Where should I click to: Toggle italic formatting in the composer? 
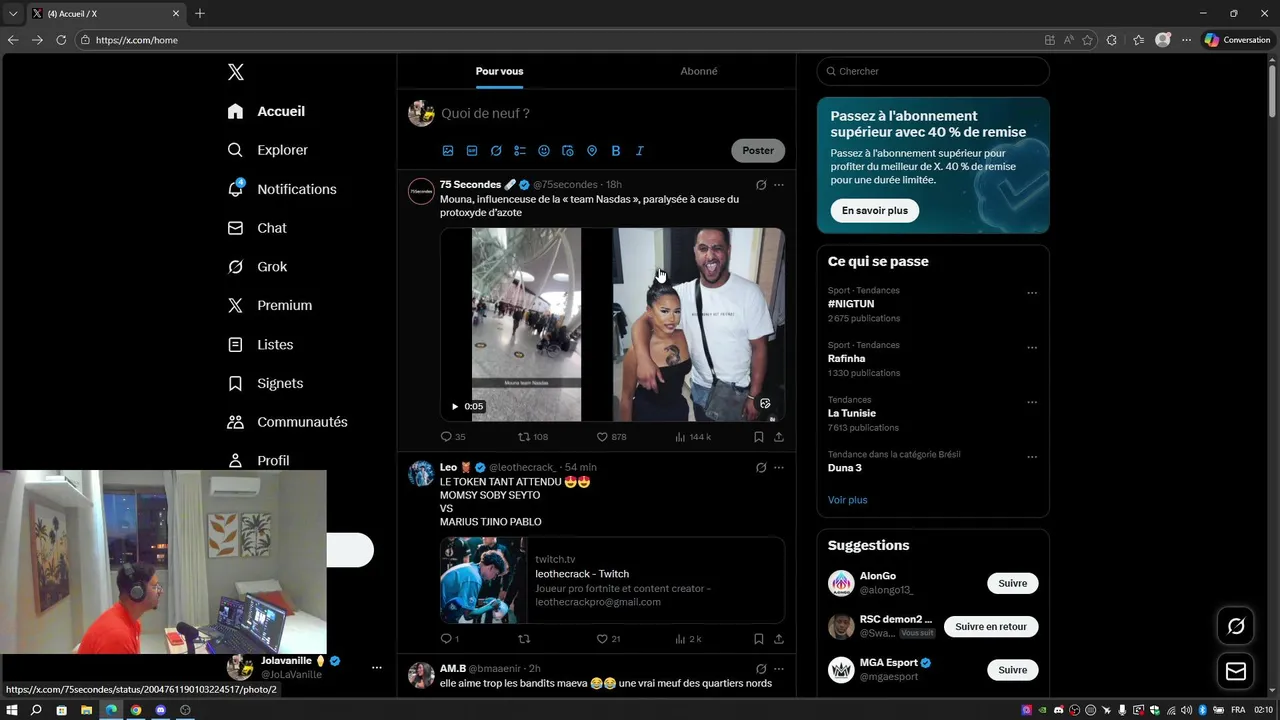click(640, 151)
